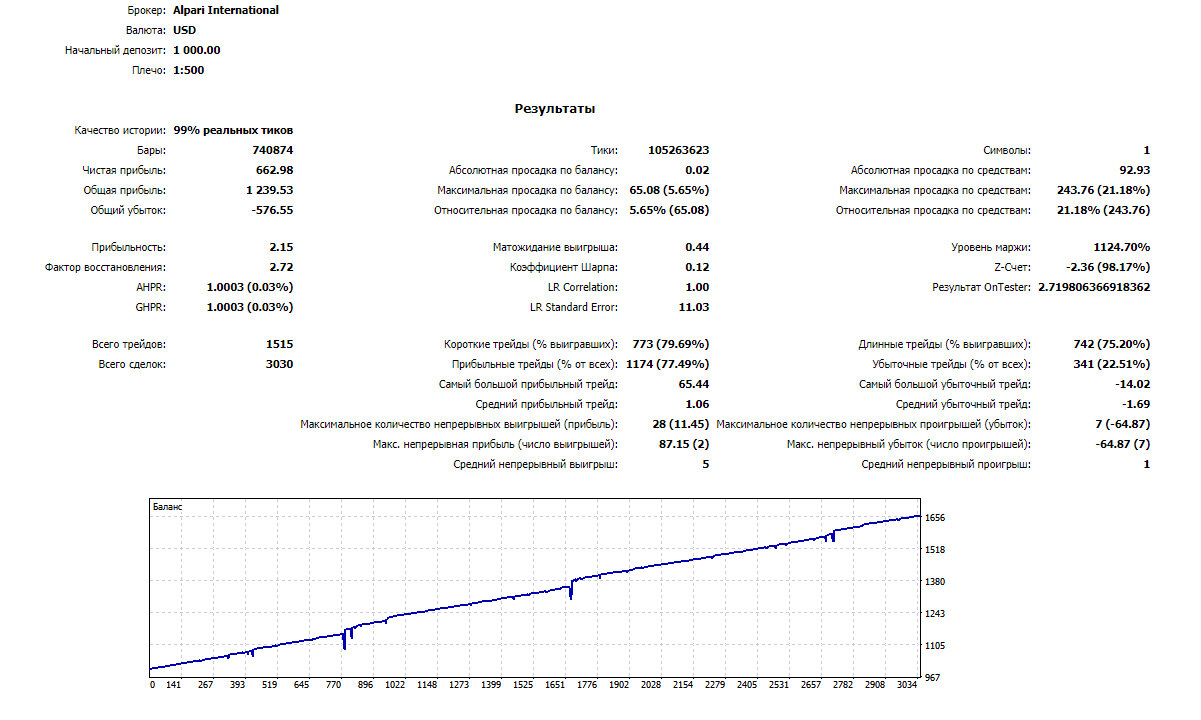The width and height of the screenshot is (1201, 720).
Task: Click loss trades value 341 (22.51%)
Action: pyautogui.click(x=1112, y=364)
